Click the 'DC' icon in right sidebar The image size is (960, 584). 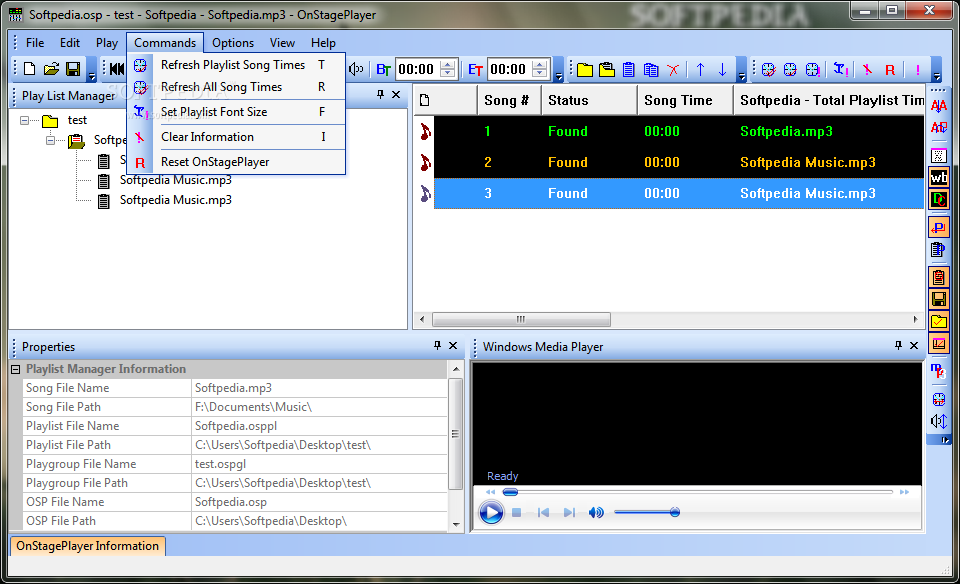click(x=939, y=199)
